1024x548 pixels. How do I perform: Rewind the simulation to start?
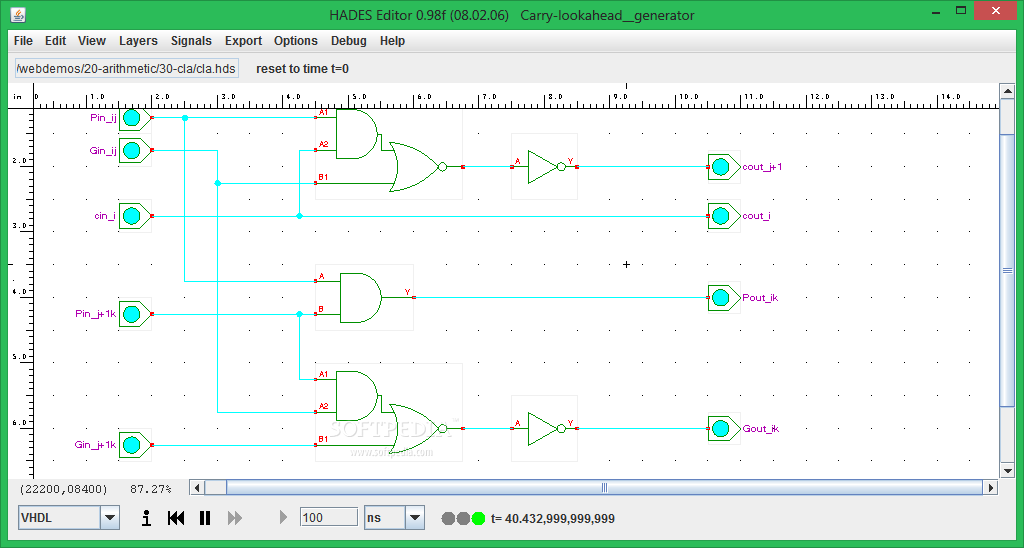[x=176, y=518]
